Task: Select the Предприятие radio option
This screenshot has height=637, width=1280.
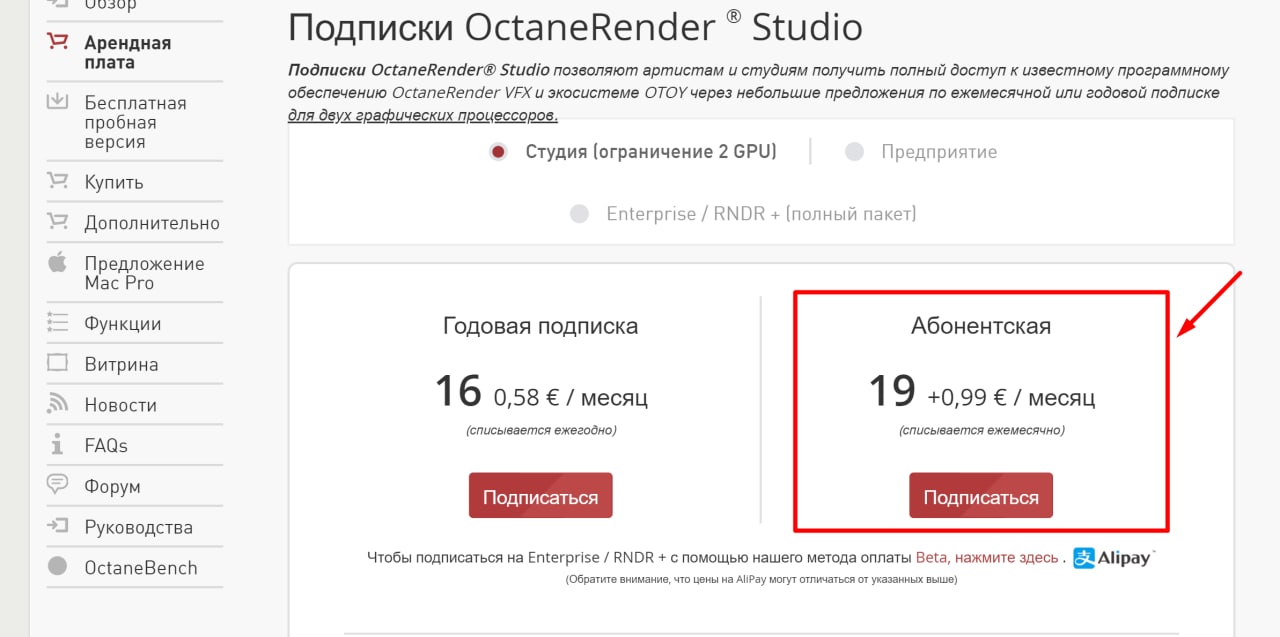Action: point(854,152)
